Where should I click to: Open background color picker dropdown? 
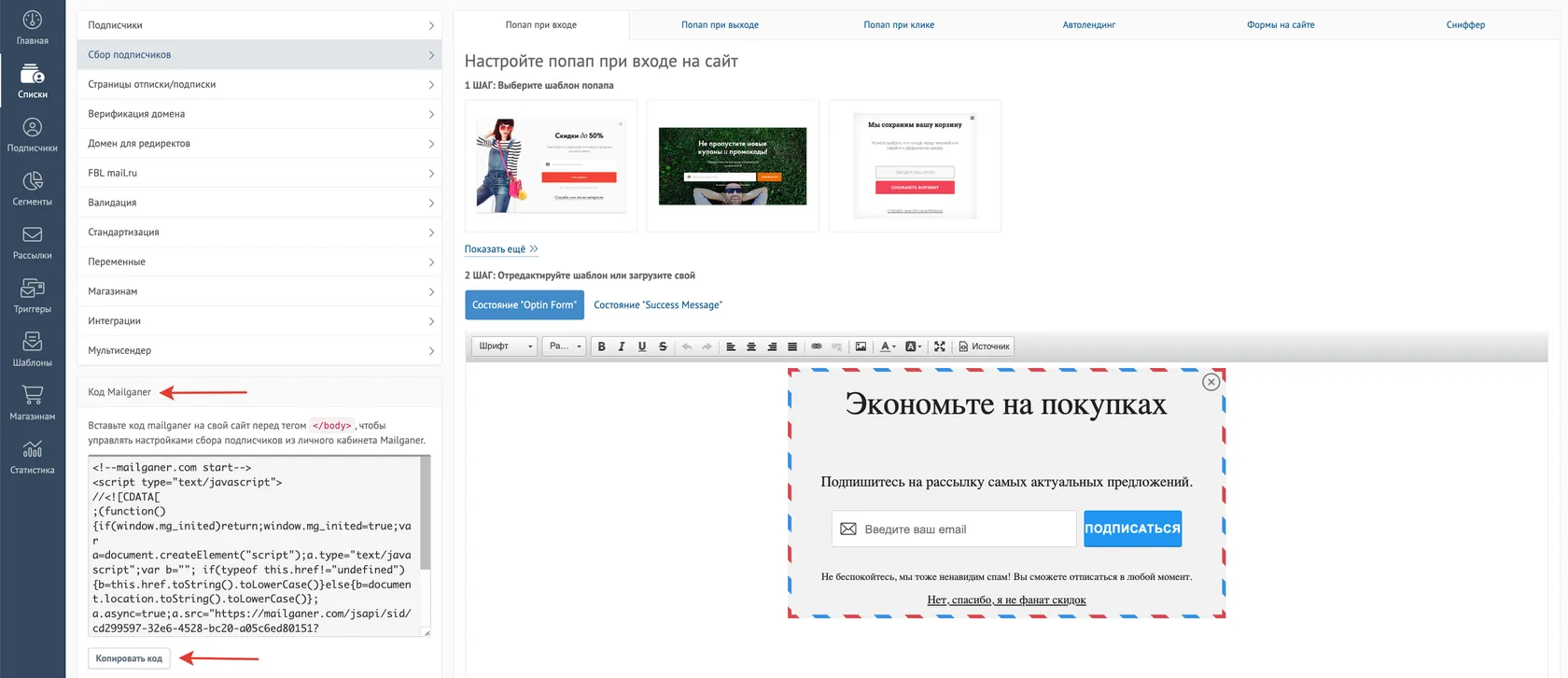tap(914, 346)
